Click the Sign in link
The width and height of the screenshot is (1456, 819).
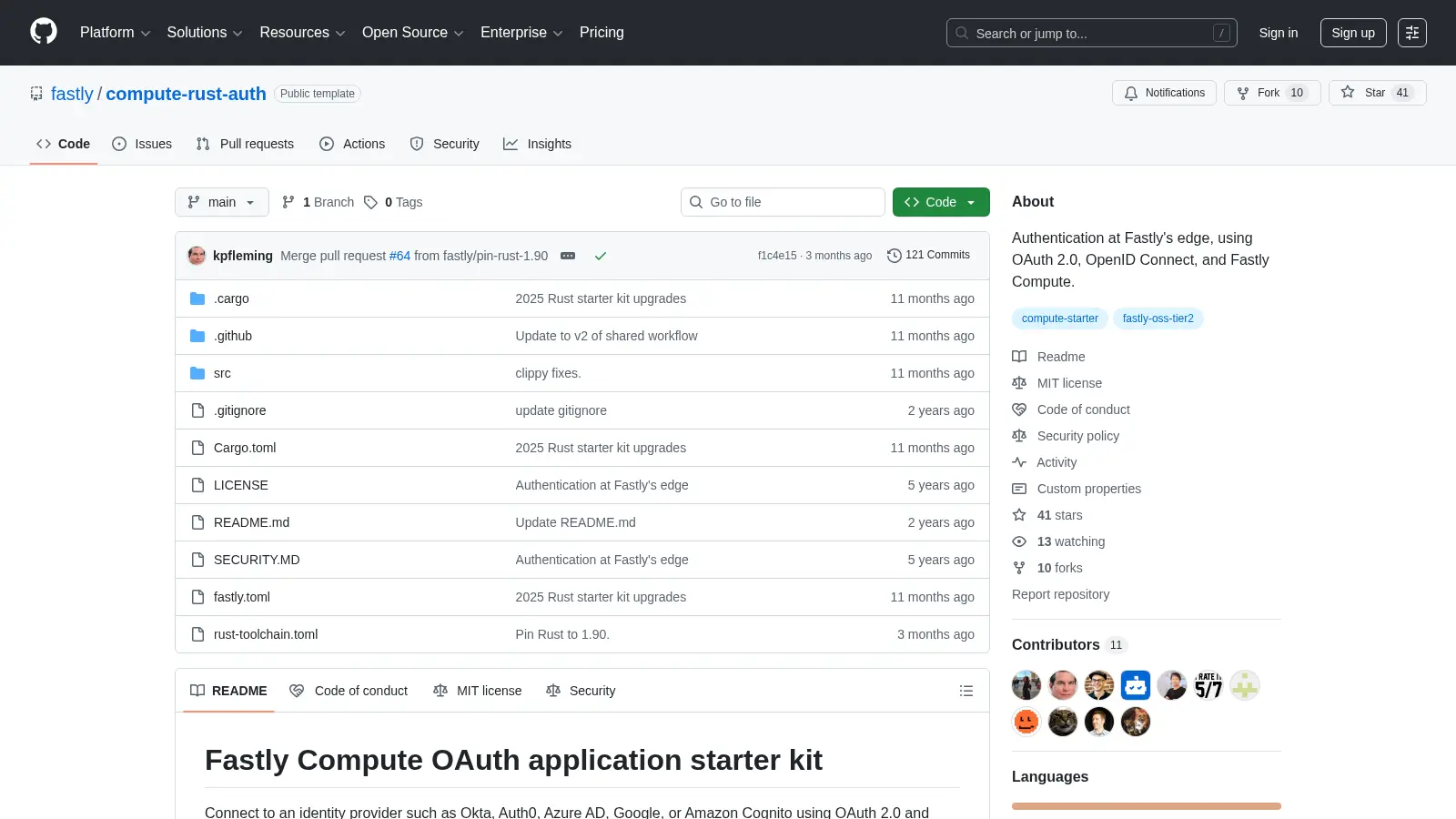click(x=1279, y=33)
